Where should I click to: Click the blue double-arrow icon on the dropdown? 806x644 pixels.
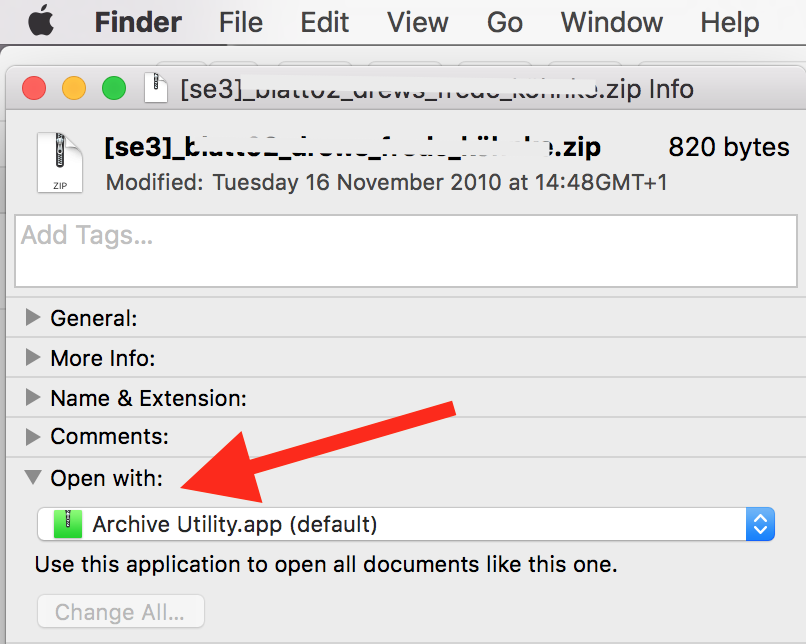tap(760, 524)
